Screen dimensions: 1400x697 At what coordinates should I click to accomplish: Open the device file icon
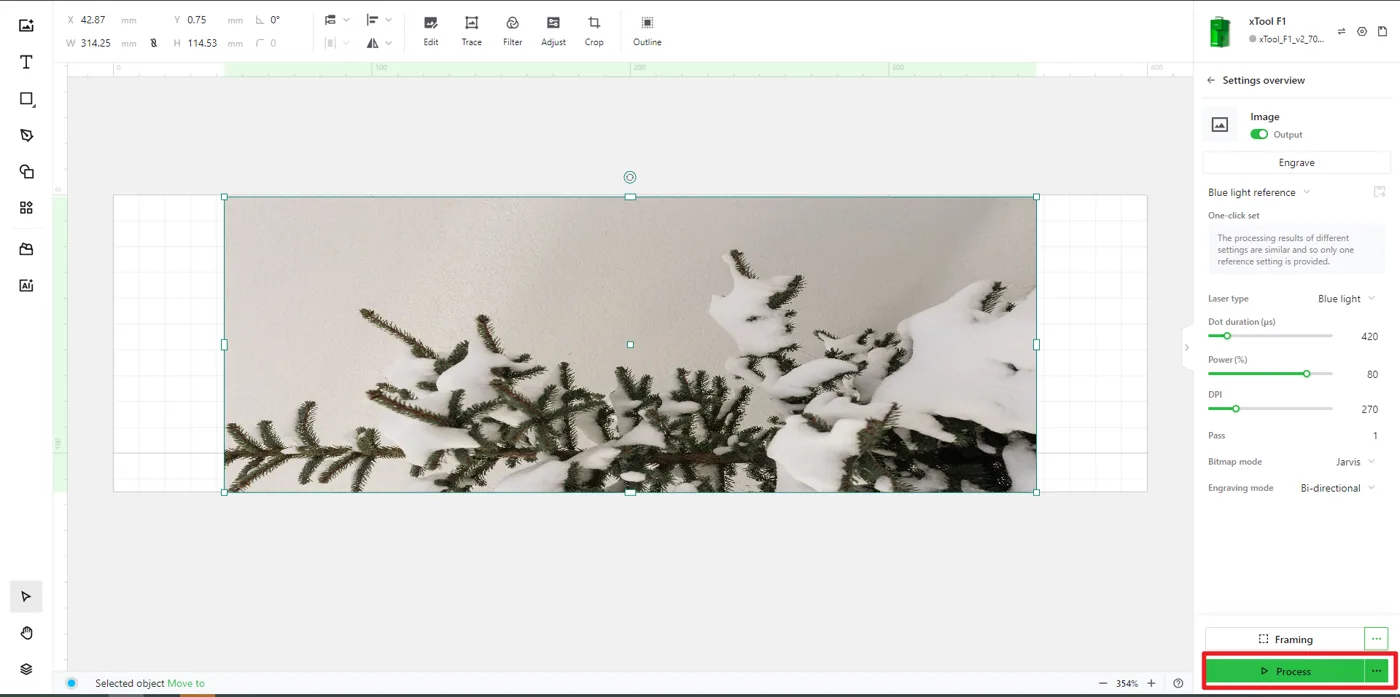click(1383, 31)
